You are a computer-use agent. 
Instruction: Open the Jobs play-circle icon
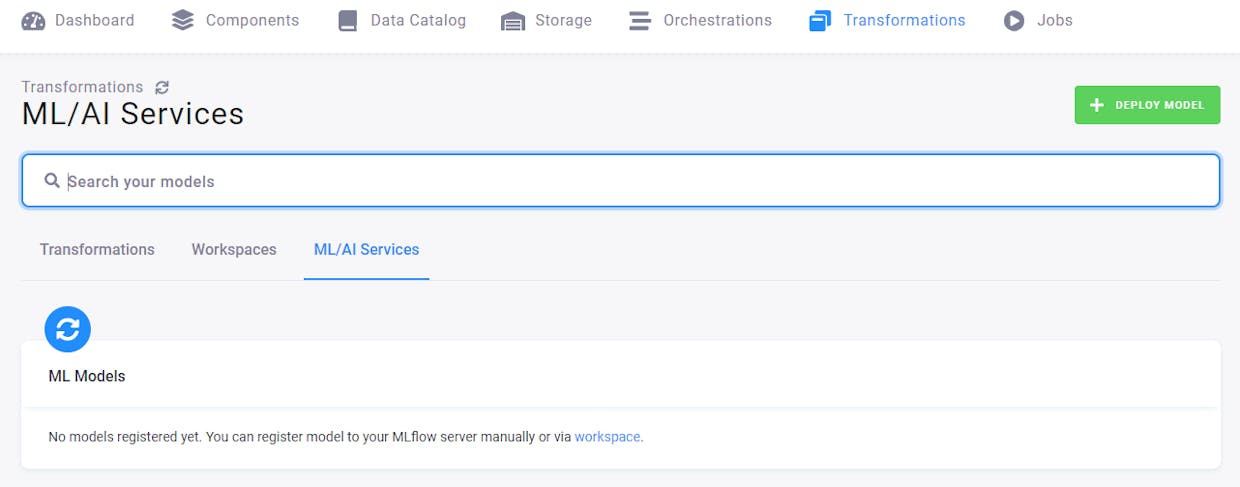pyautogui.click(x=1014, y=20)
